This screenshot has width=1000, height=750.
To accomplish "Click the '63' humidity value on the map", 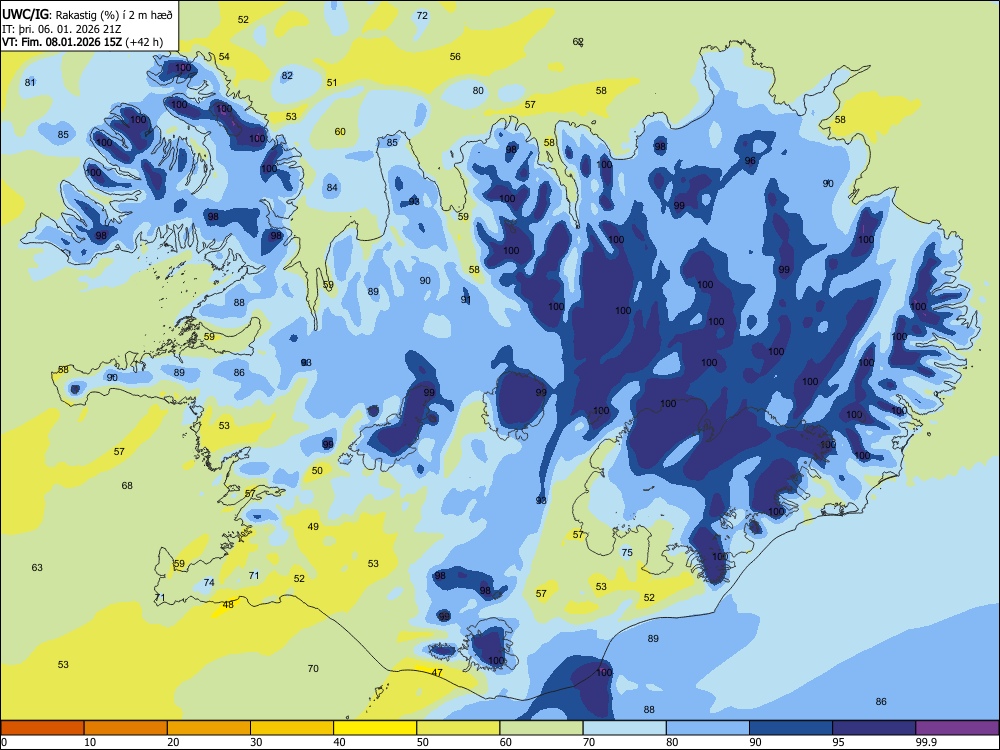I will 37,567.
